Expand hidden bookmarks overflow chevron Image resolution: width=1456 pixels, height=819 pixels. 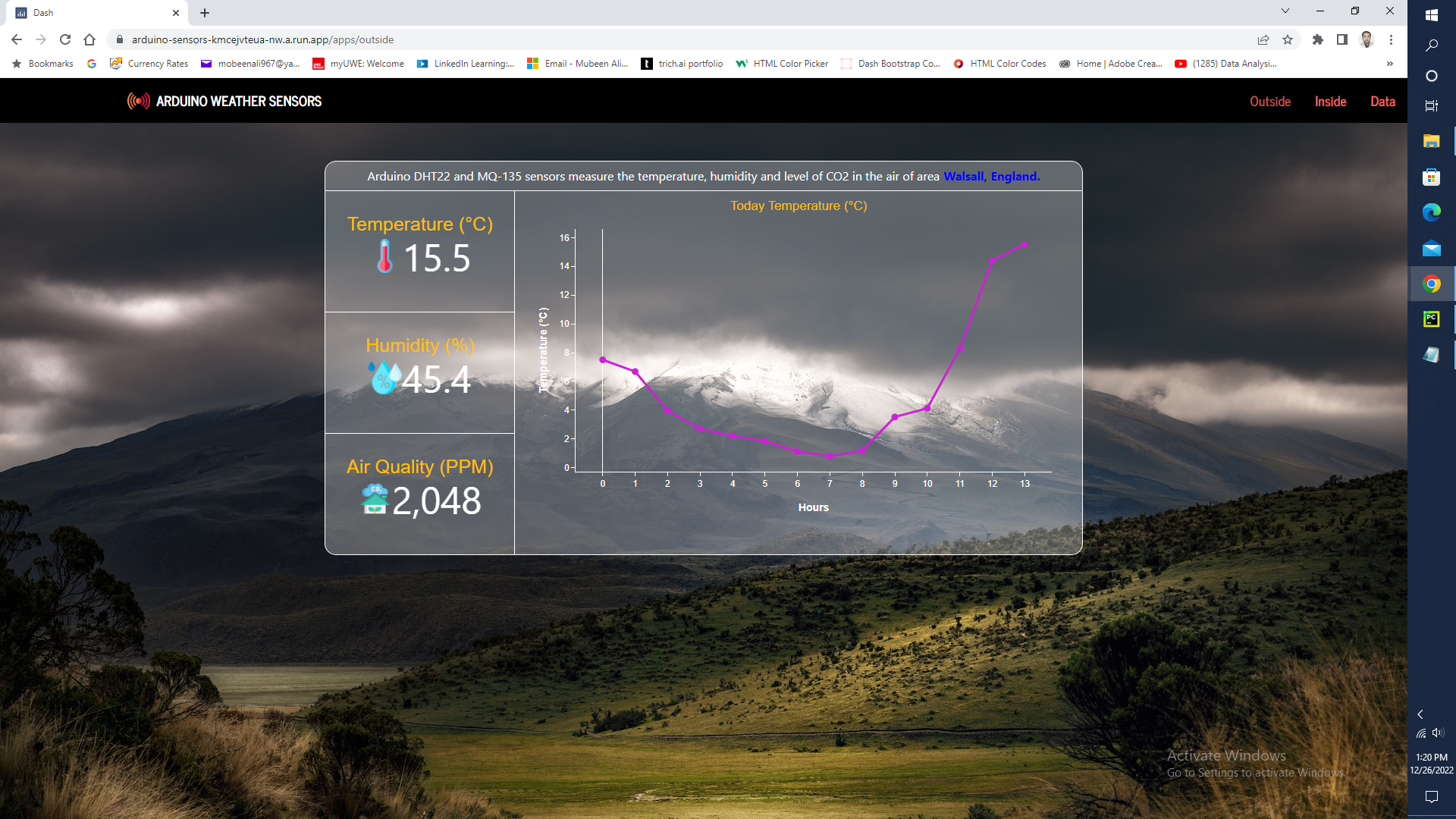[1389, 64]
